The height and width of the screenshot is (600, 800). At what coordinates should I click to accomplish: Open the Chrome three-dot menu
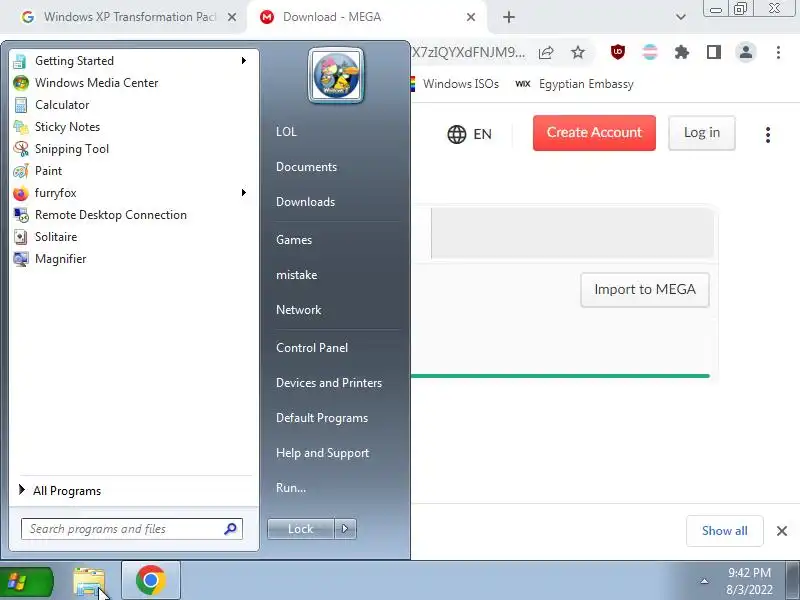[x=778, y=52]
